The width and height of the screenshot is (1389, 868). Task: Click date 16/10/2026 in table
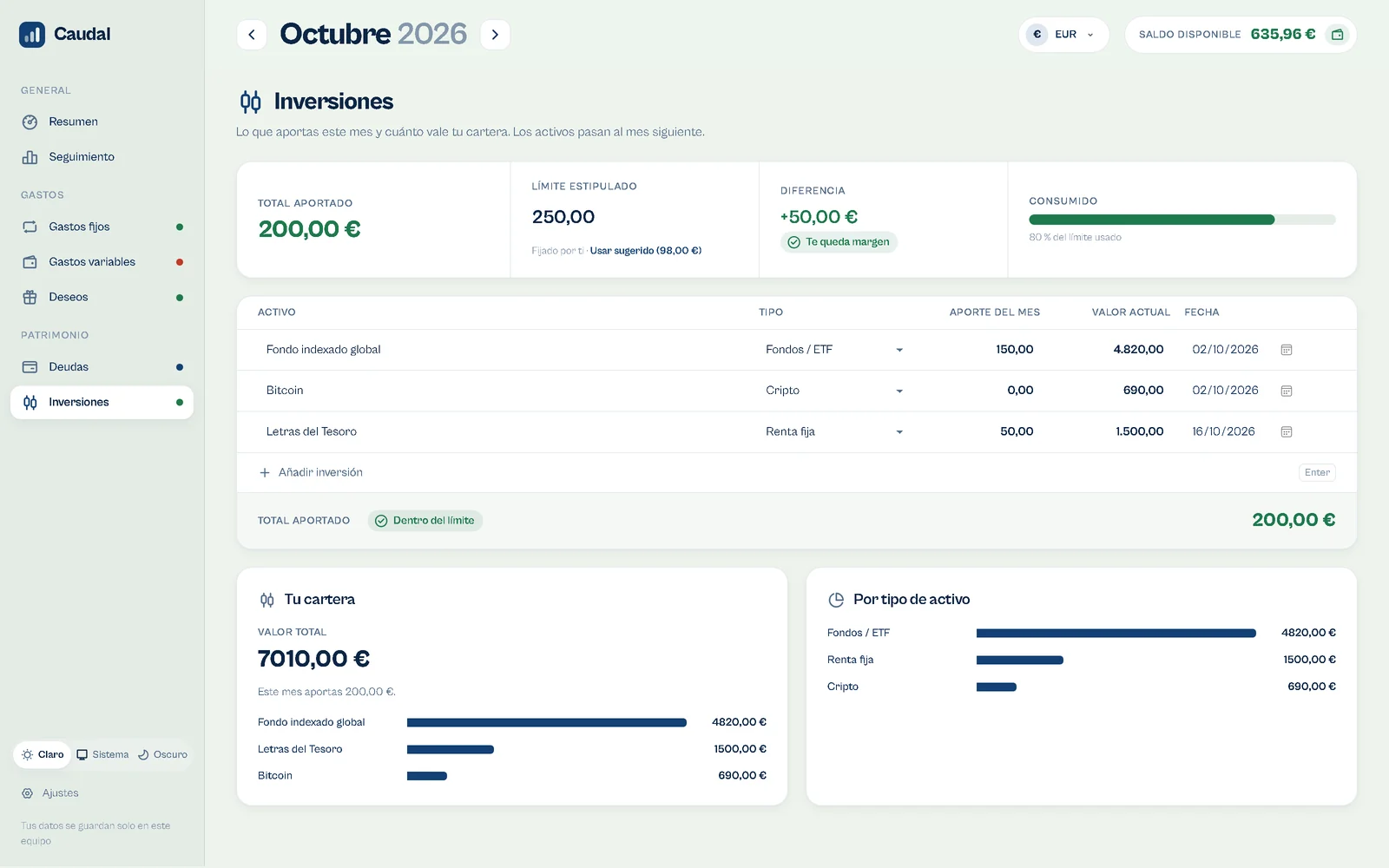point(1223,431)
